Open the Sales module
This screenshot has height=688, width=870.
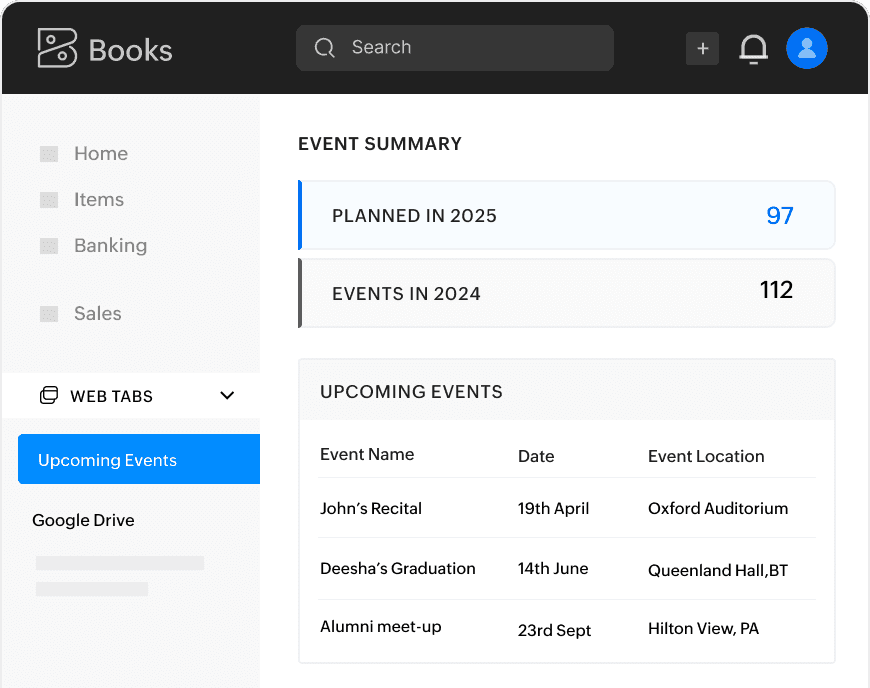pyautogui.click(x=97, y=314)
